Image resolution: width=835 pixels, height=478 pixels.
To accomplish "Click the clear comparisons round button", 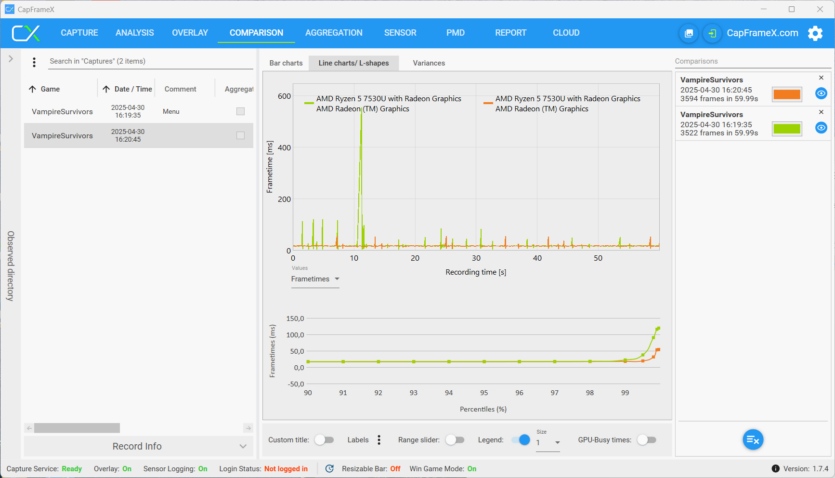I will pos(753,439).
